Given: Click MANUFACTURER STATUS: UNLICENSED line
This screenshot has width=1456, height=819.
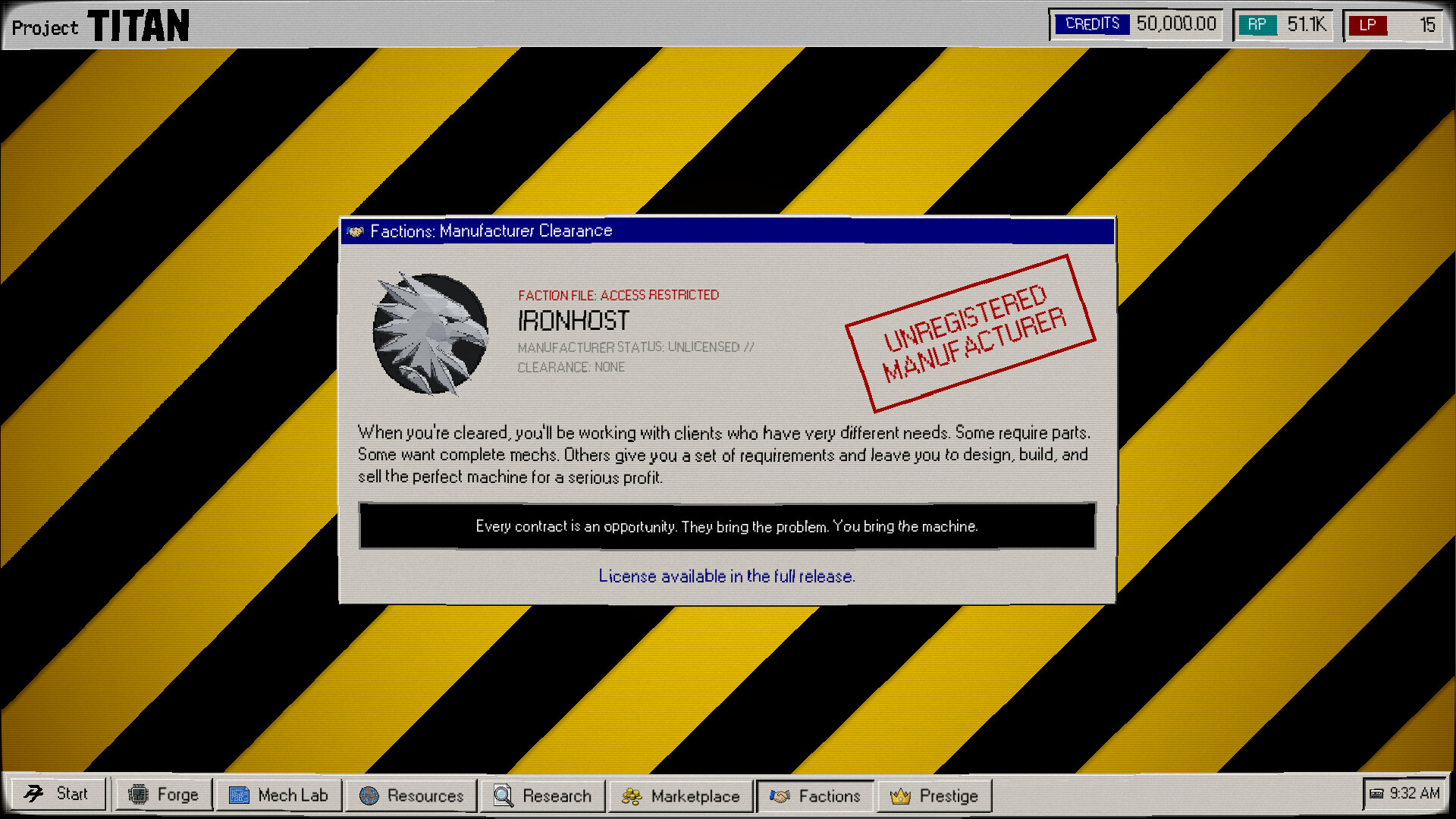Looking at the screenshot, I should pos(635,347).
